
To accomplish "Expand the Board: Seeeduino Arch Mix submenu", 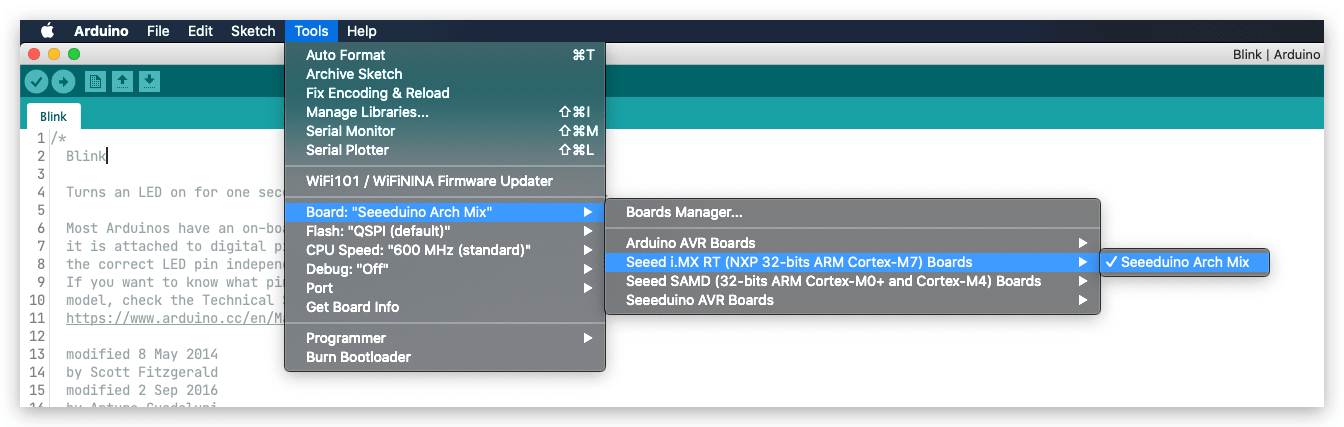I will coord(445,212).
